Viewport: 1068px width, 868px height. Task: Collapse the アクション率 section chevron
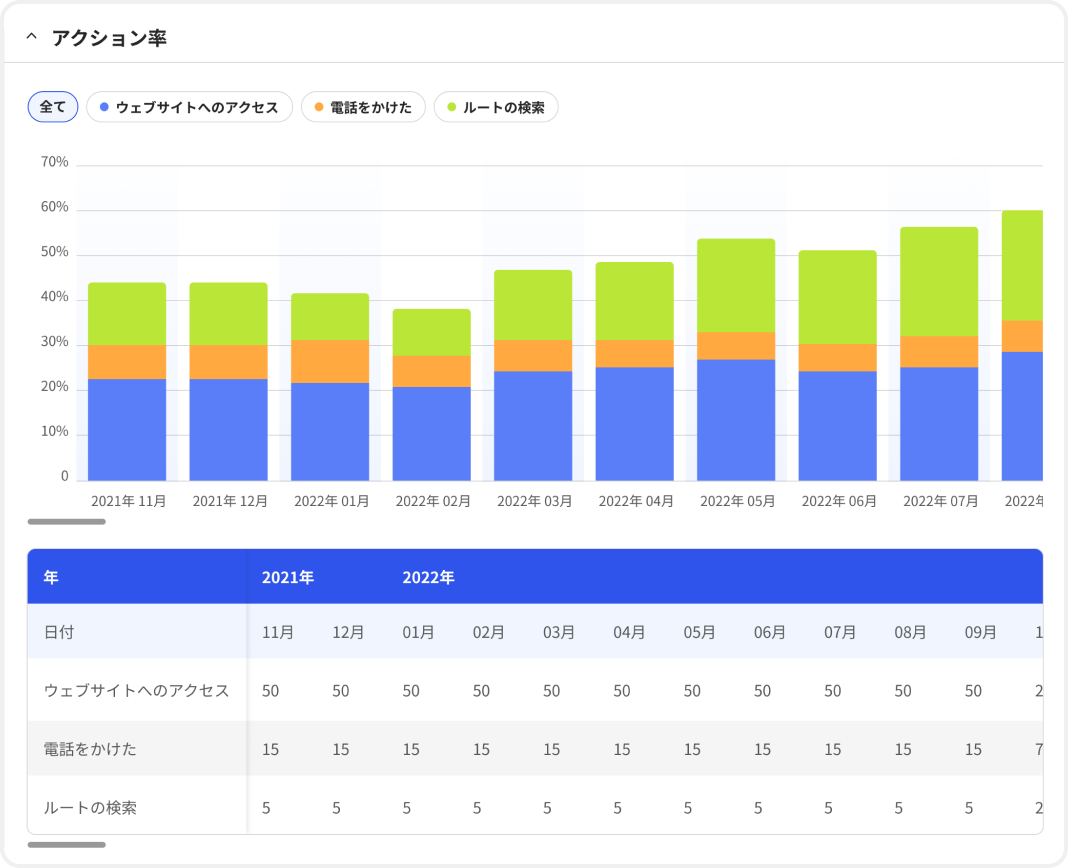31,38
